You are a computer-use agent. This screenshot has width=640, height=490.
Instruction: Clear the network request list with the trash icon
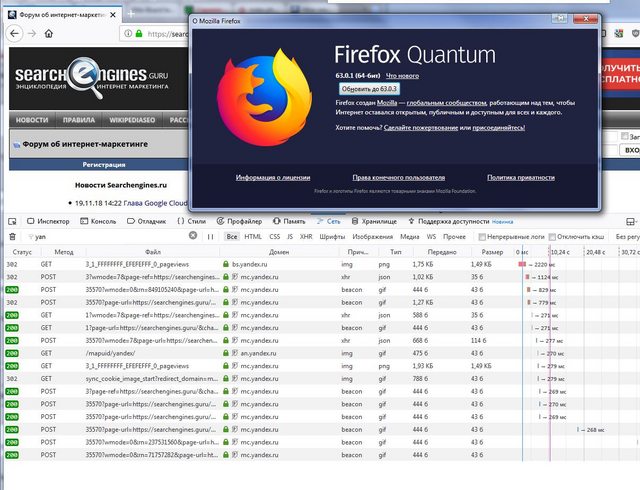(x=10, y=237)
